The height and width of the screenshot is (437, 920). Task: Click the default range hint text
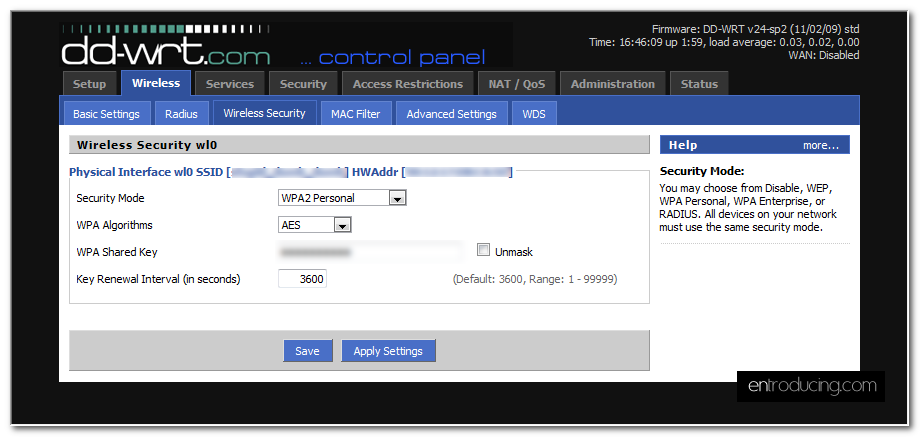tap(535, 280)
